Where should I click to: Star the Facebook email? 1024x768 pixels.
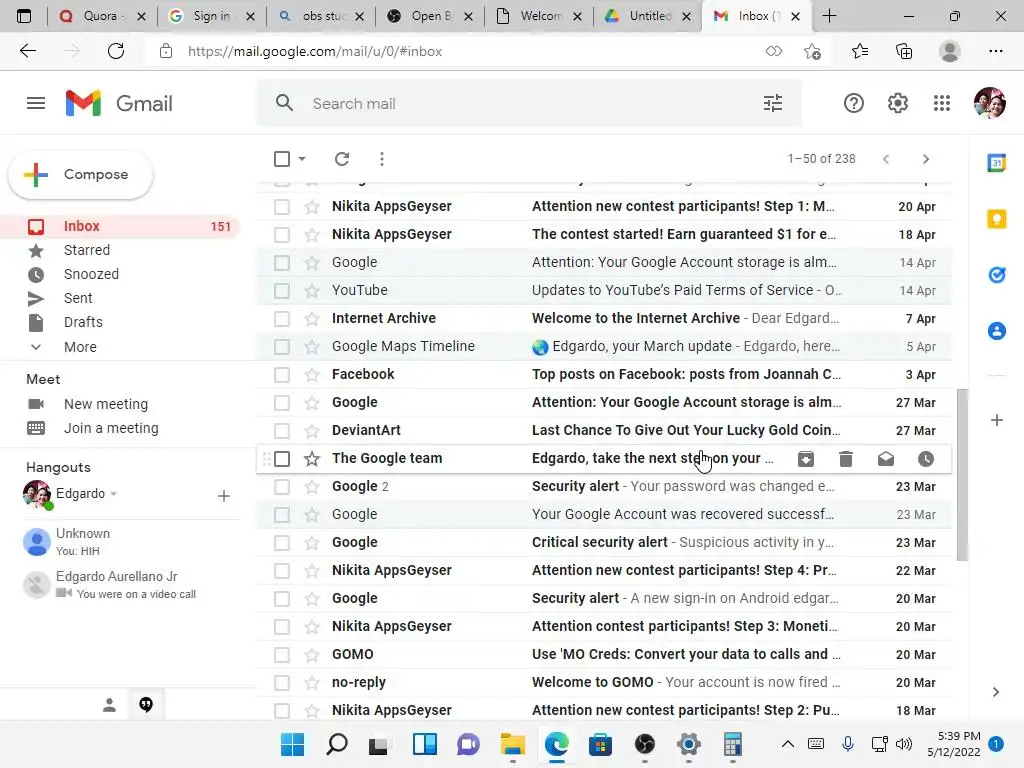312,375
